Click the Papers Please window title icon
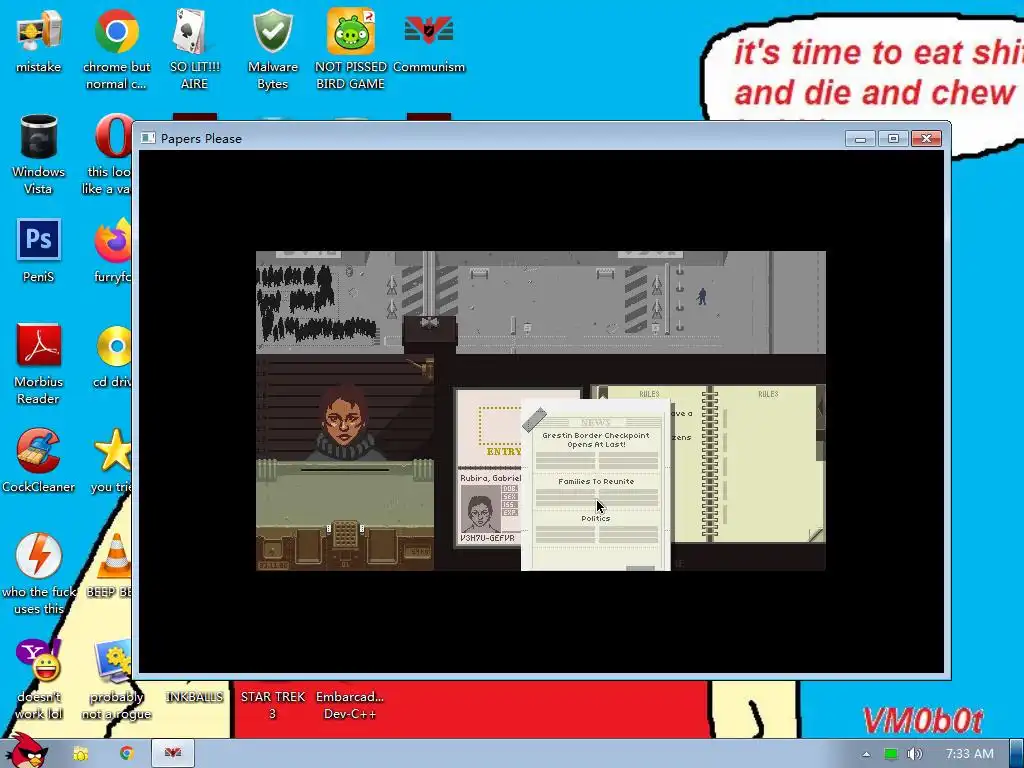 pyautogui.click(x=148, y=138)
